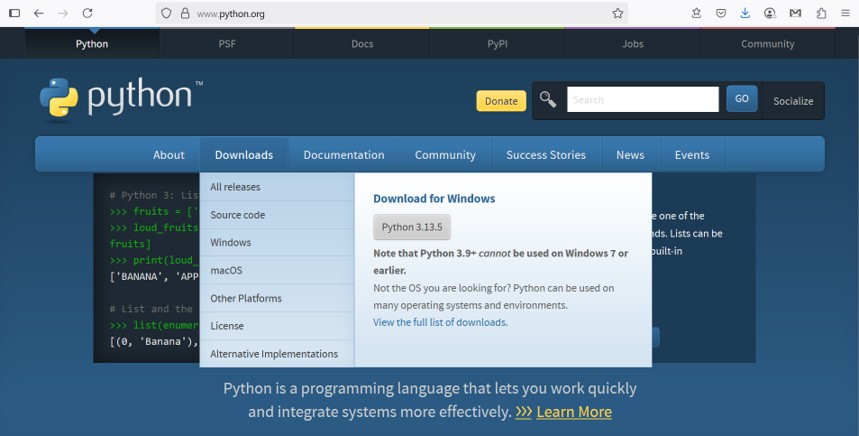This screenshot has height=436, width=859.
Task: Select Windows in Downloads submenu
Action: tap(277, 242)
